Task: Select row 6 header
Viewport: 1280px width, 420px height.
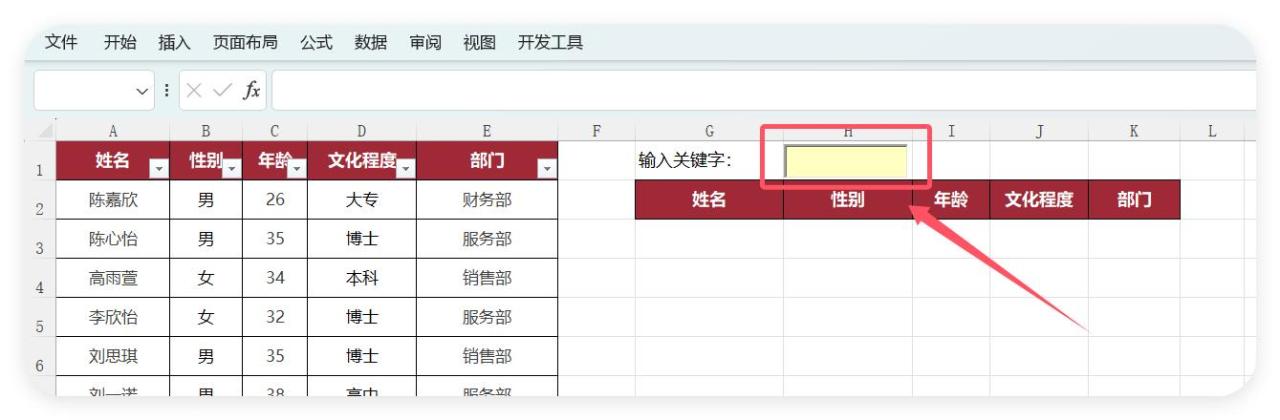Action: pos(39,356)
